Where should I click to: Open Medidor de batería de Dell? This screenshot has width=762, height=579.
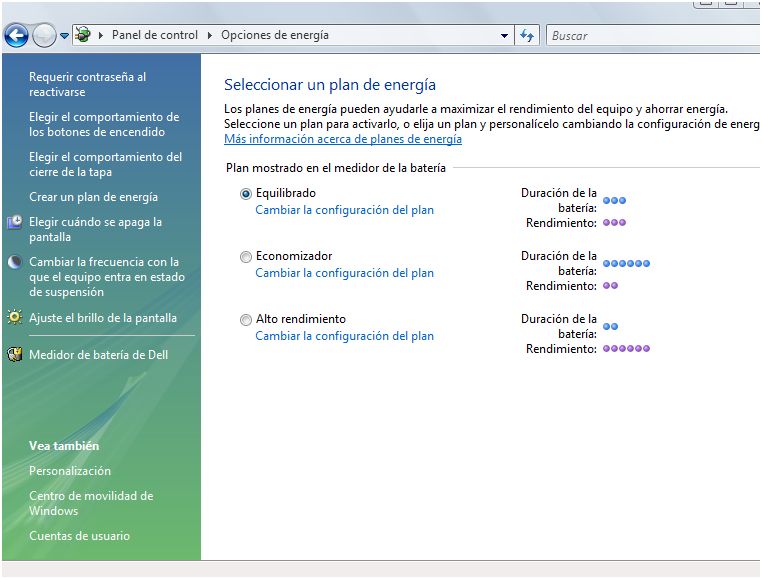(x=98, y=355)
